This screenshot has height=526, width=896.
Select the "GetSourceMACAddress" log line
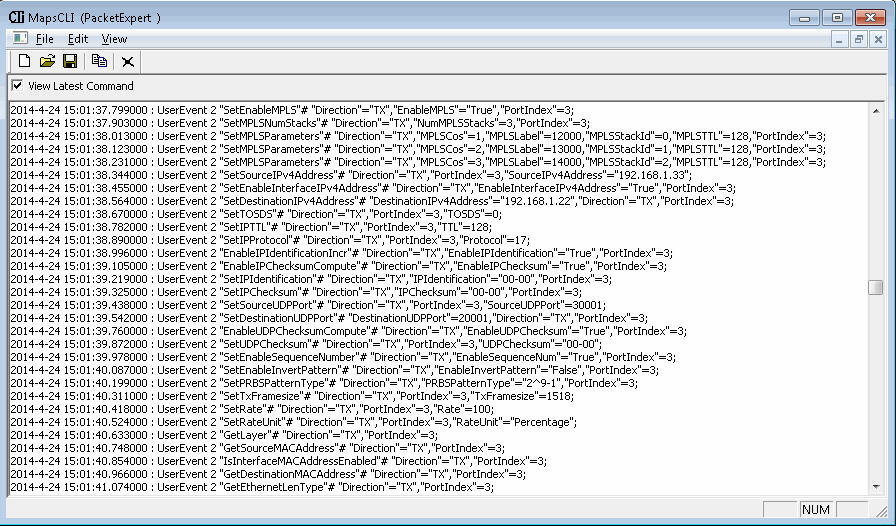257,448
